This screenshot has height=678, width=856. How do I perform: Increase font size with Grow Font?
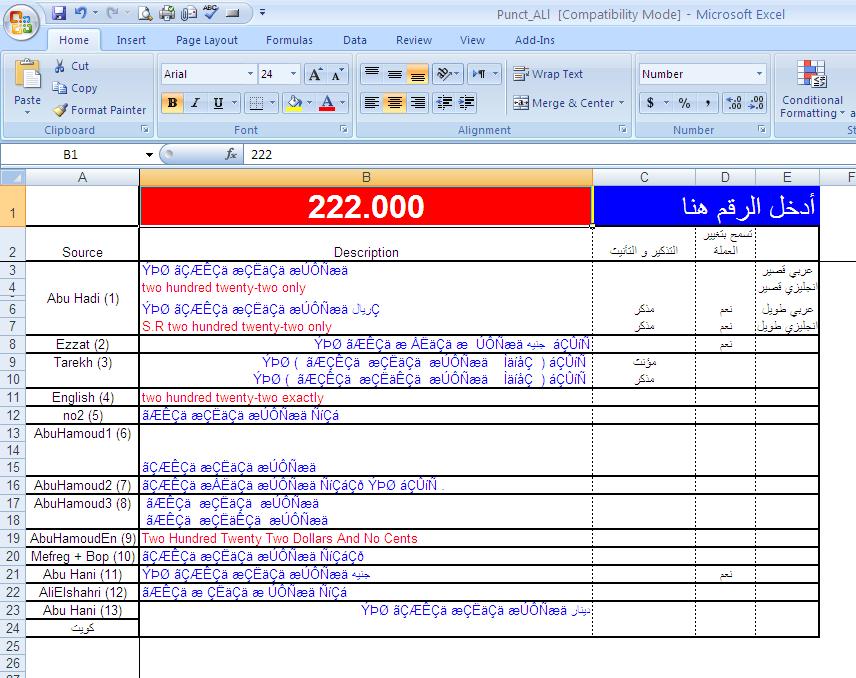click(x=315, y=74)
